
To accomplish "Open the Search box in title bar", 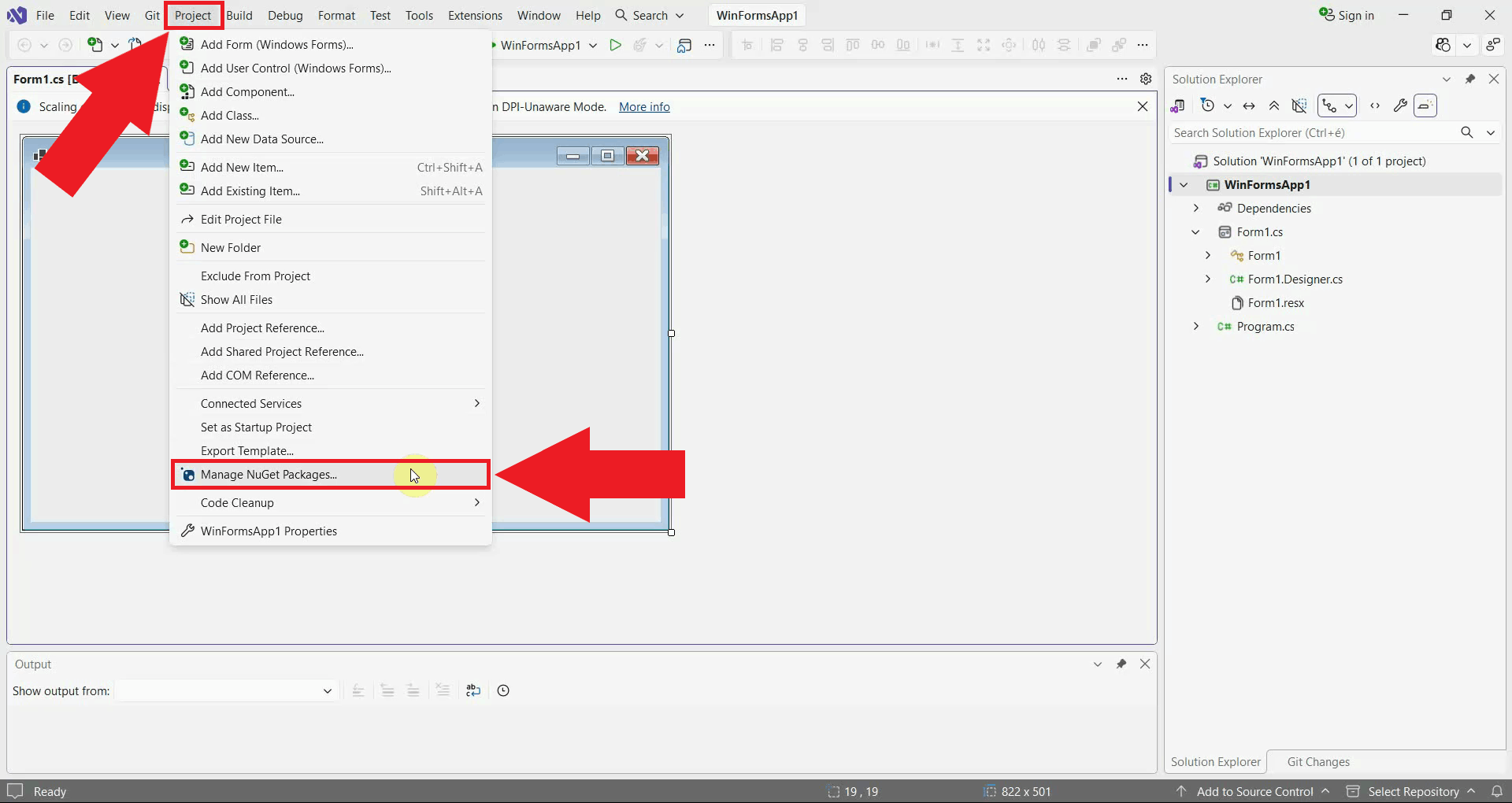I will tap(650, 15).
